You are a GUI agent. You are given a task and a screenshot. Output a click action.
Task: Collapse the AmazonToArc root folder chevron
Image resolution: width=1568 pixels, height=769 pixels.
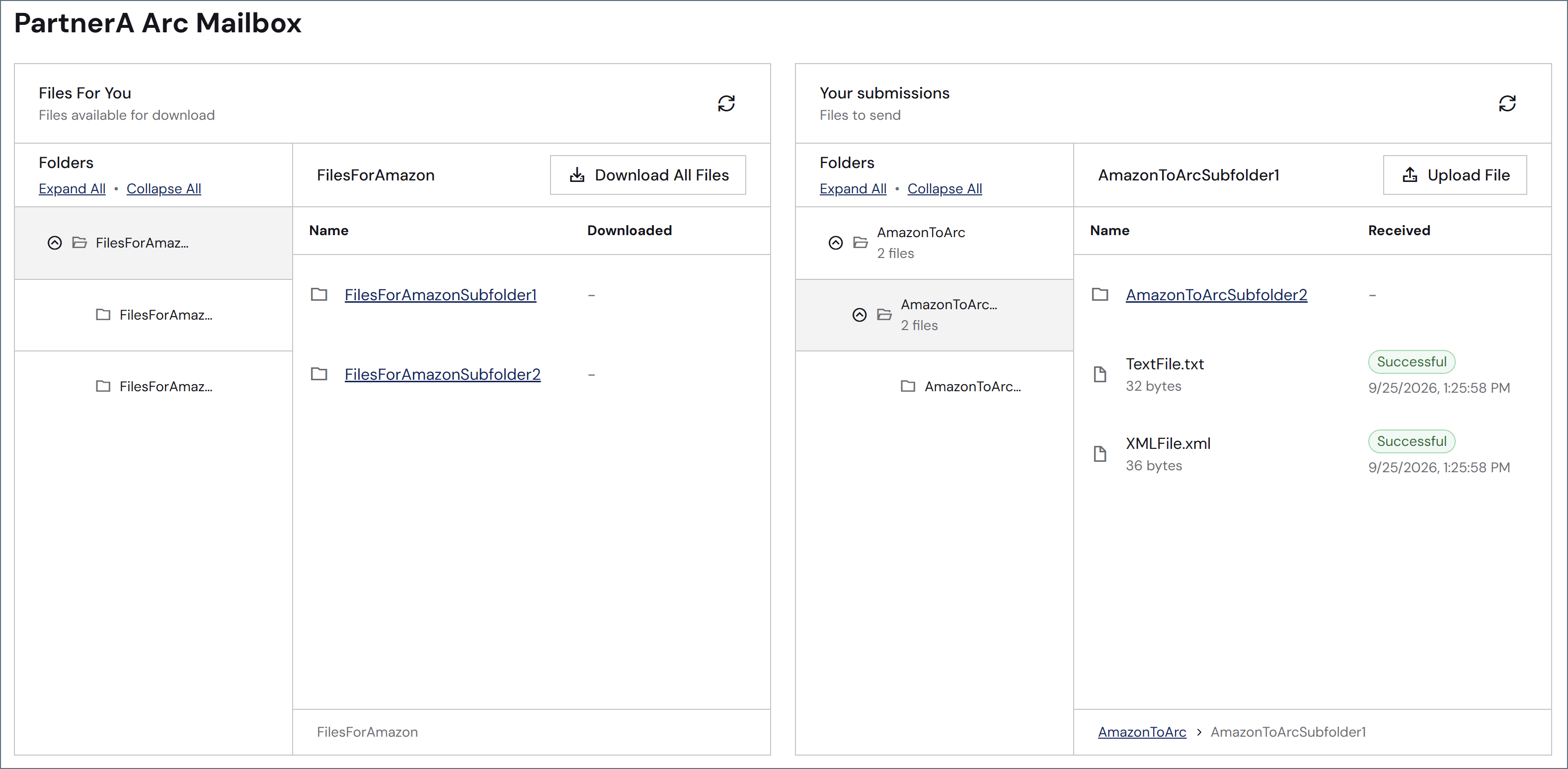(x=836, y=243)
